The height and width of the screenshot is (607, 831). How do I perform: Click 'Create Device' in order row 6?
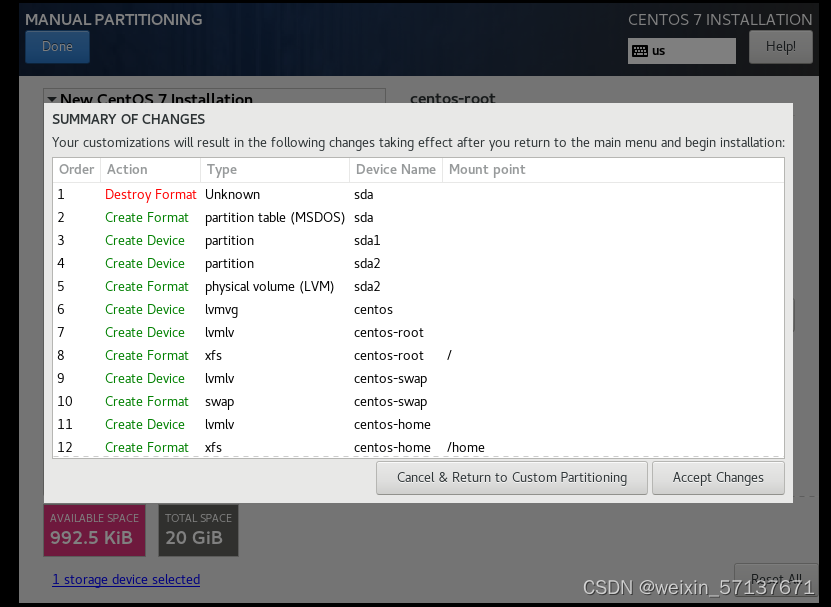145,310
